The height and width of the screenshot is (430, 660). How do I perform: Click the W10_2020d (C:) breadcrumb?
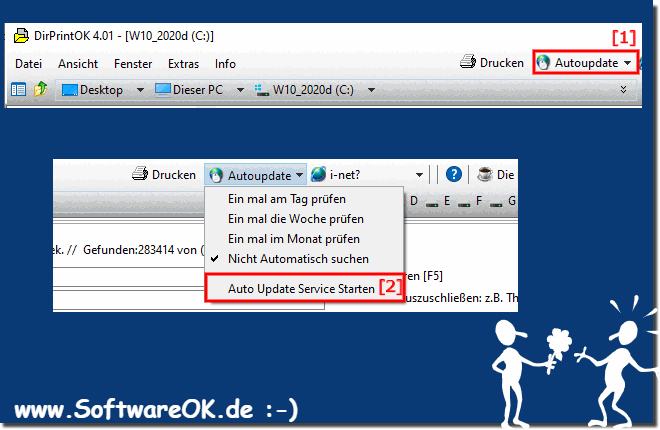pos(304,90)
